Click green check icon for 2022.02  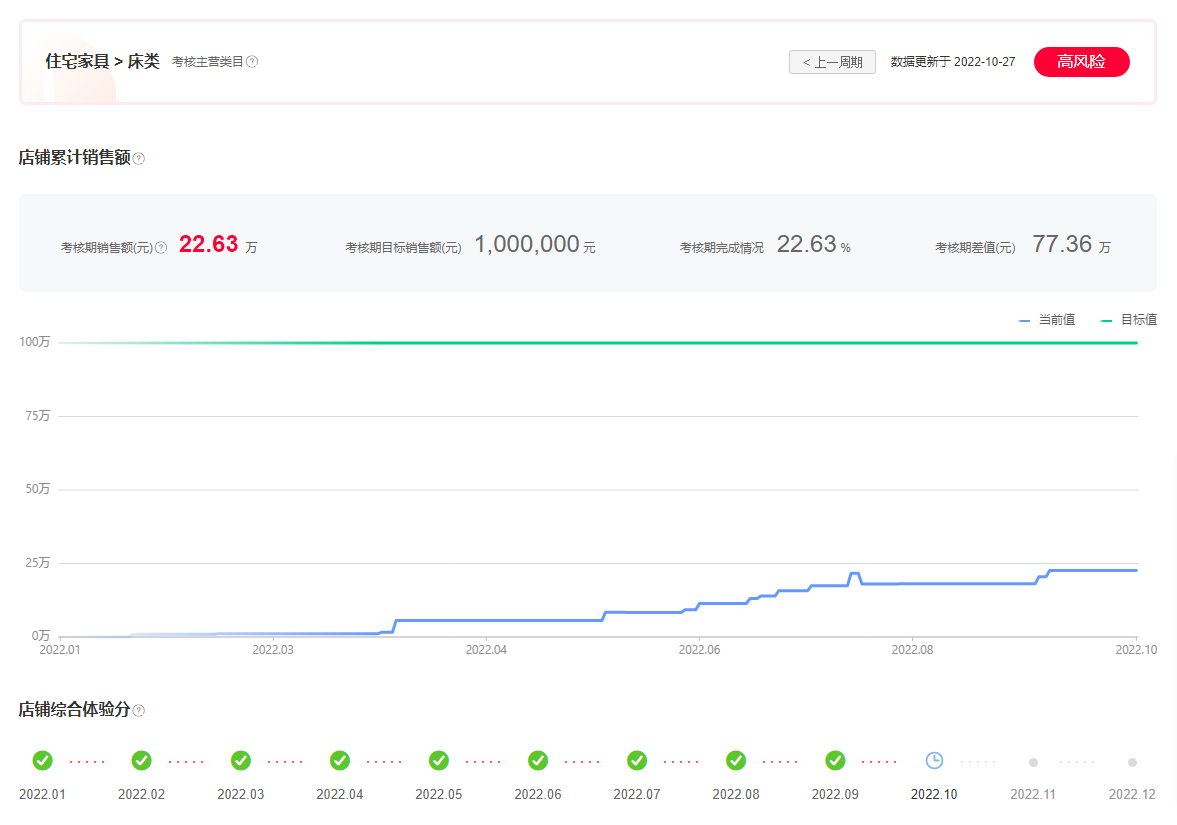pyautogui.click(x=141, y=760)
